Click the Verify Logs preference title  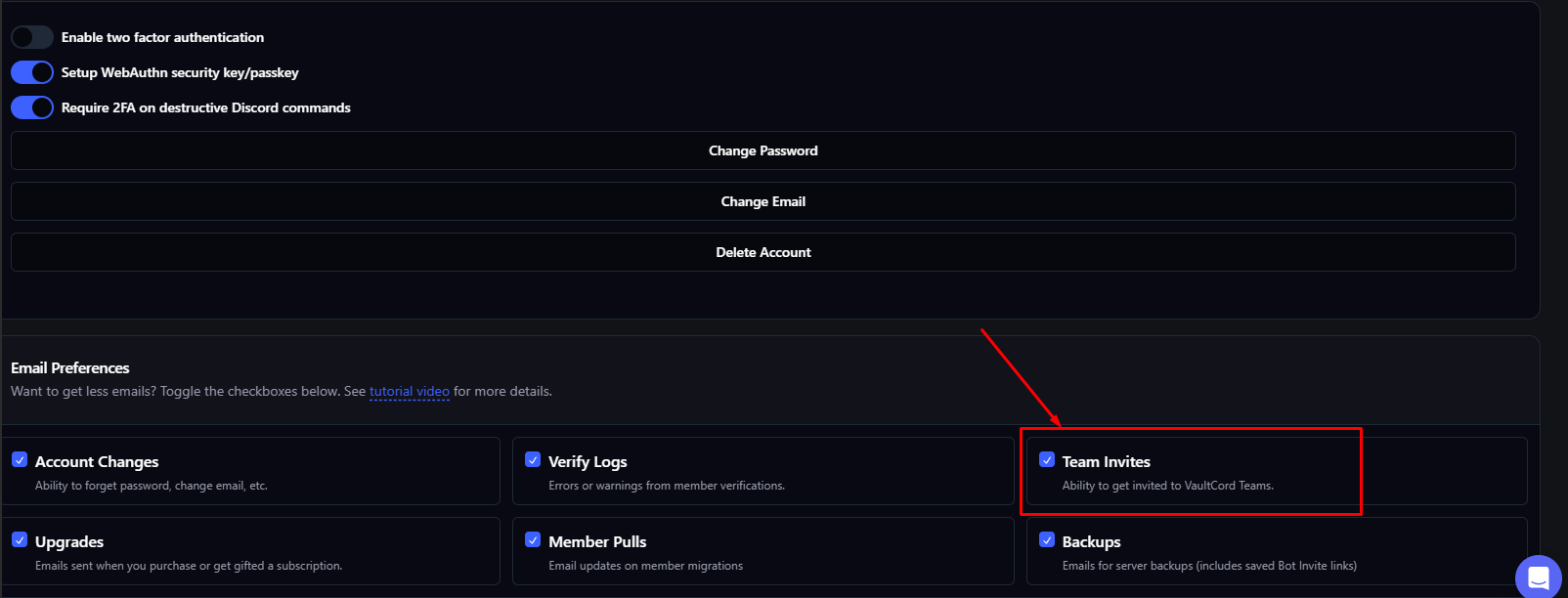588,462
